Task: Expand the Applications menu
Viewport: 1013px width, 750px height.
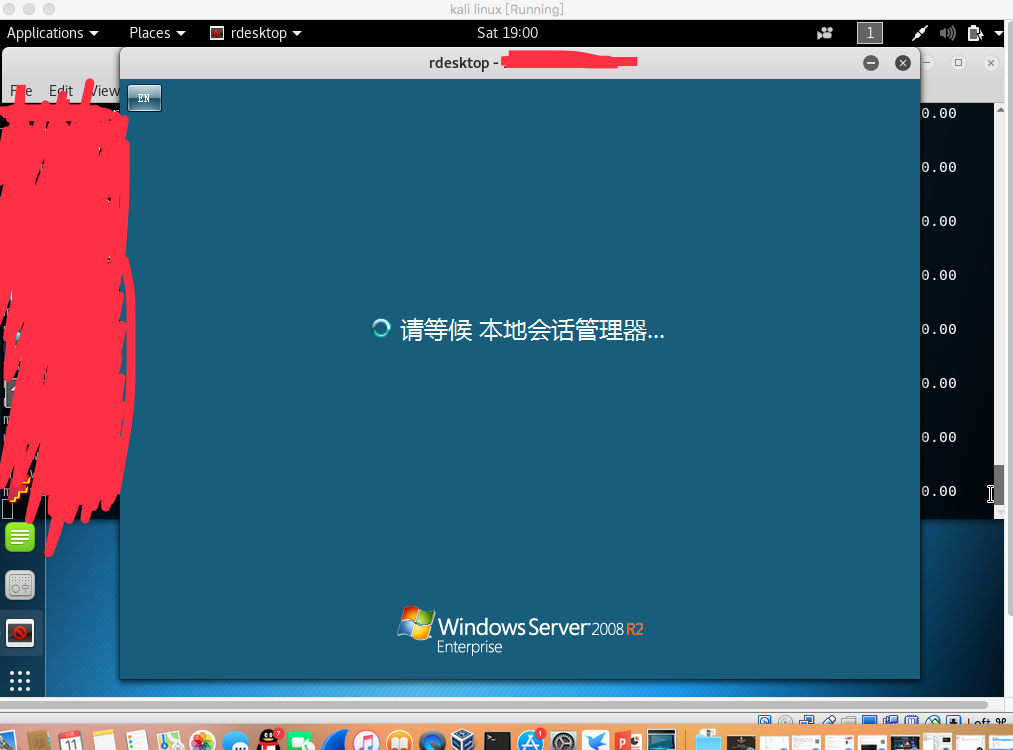Action: click(53, 33)
